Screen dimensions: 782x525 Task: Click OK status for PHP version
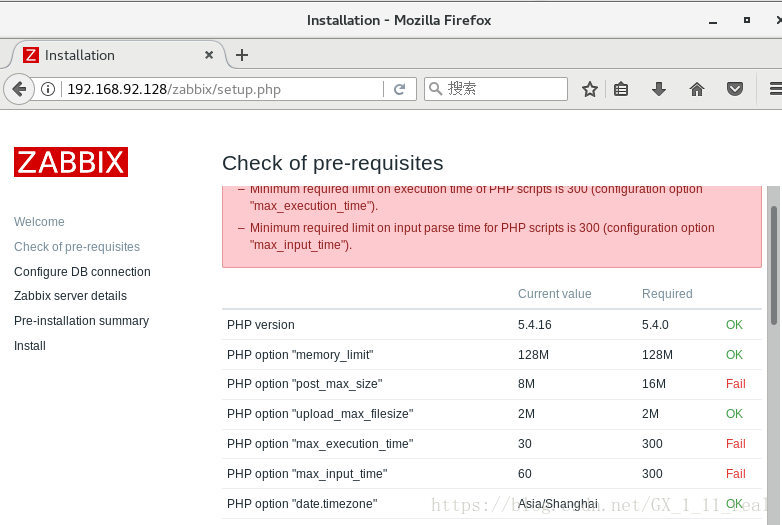(734, 325)
